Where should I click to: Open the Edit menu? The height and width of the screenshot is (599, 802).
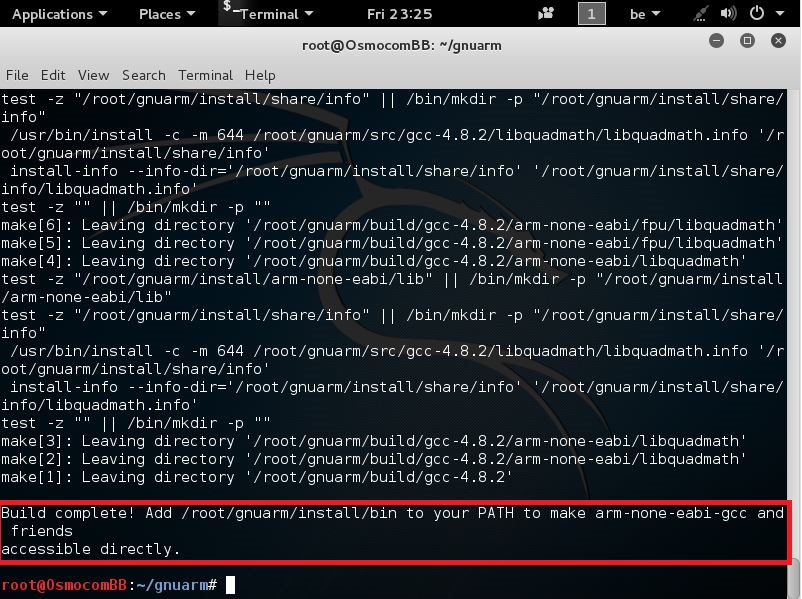pos(53,75)
